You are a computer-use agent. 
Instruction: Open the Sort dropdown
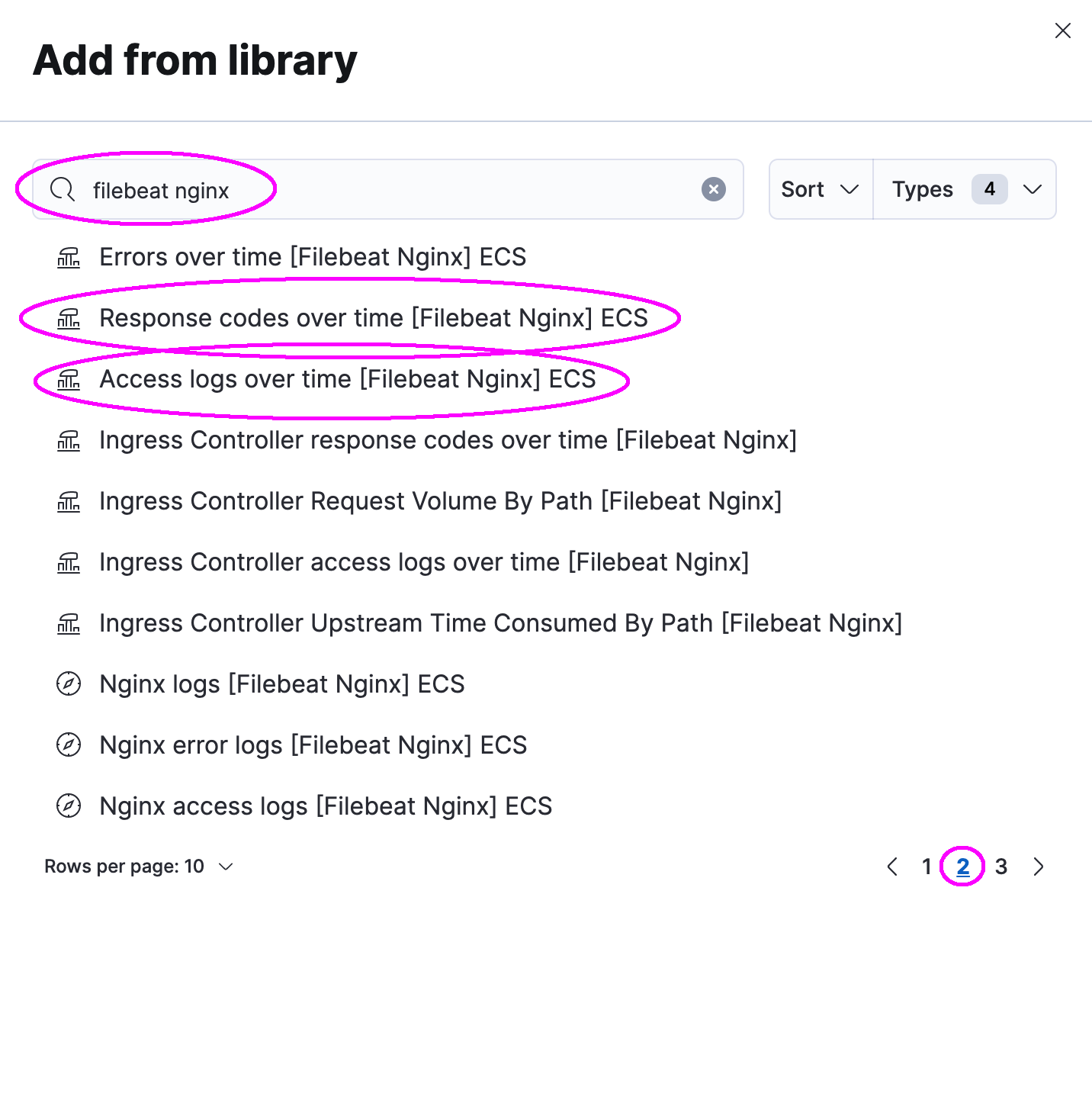coord(820,189)
